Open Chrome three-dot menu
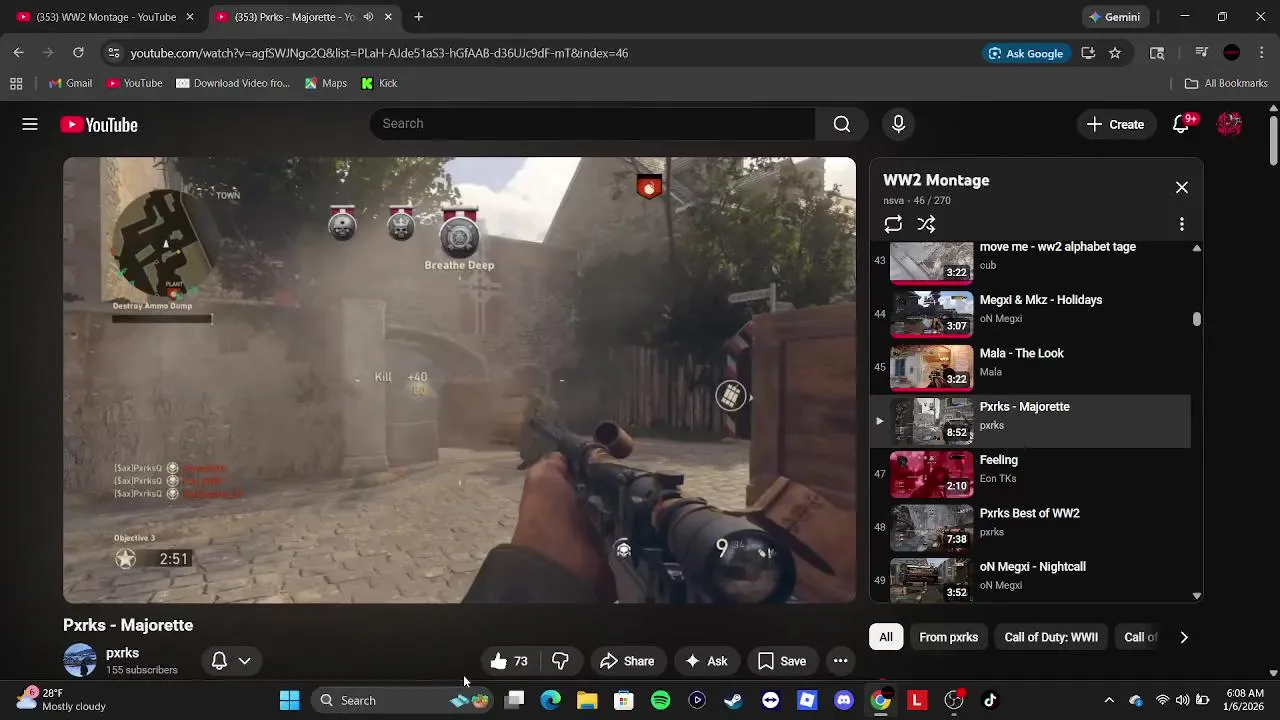 click(x=1262, y=53)
